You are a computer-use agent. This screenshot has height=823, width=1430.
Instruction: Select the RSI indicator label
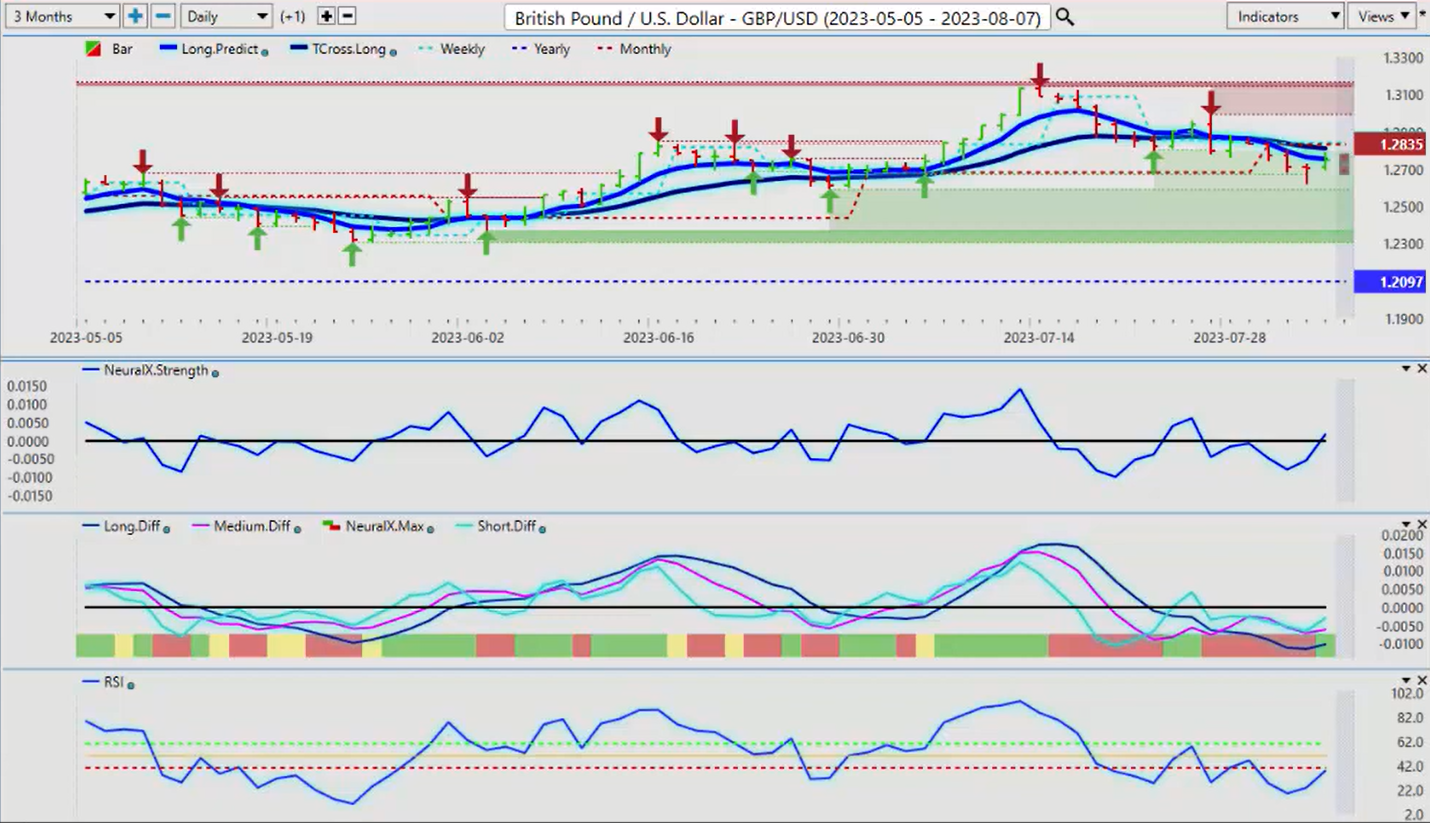[114, 683]
